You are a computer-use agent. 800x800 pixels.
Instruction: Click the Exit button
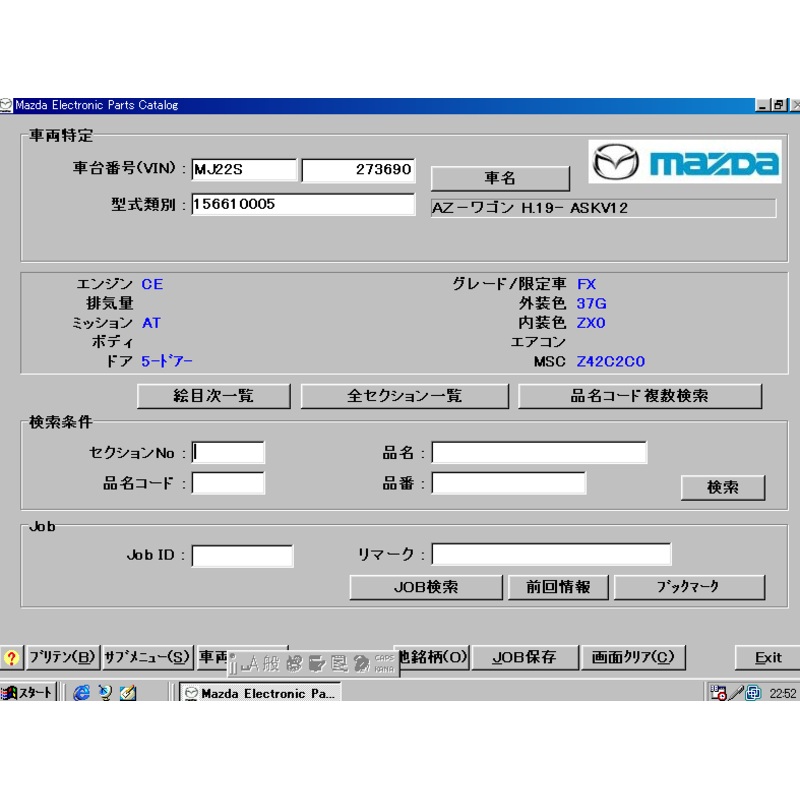click(768, 658)
